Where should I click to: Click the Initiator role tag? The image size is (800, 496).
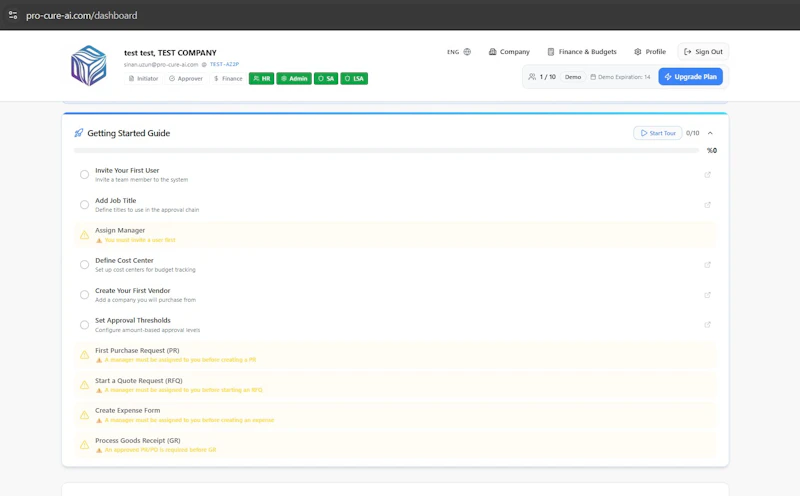(143, 79)
